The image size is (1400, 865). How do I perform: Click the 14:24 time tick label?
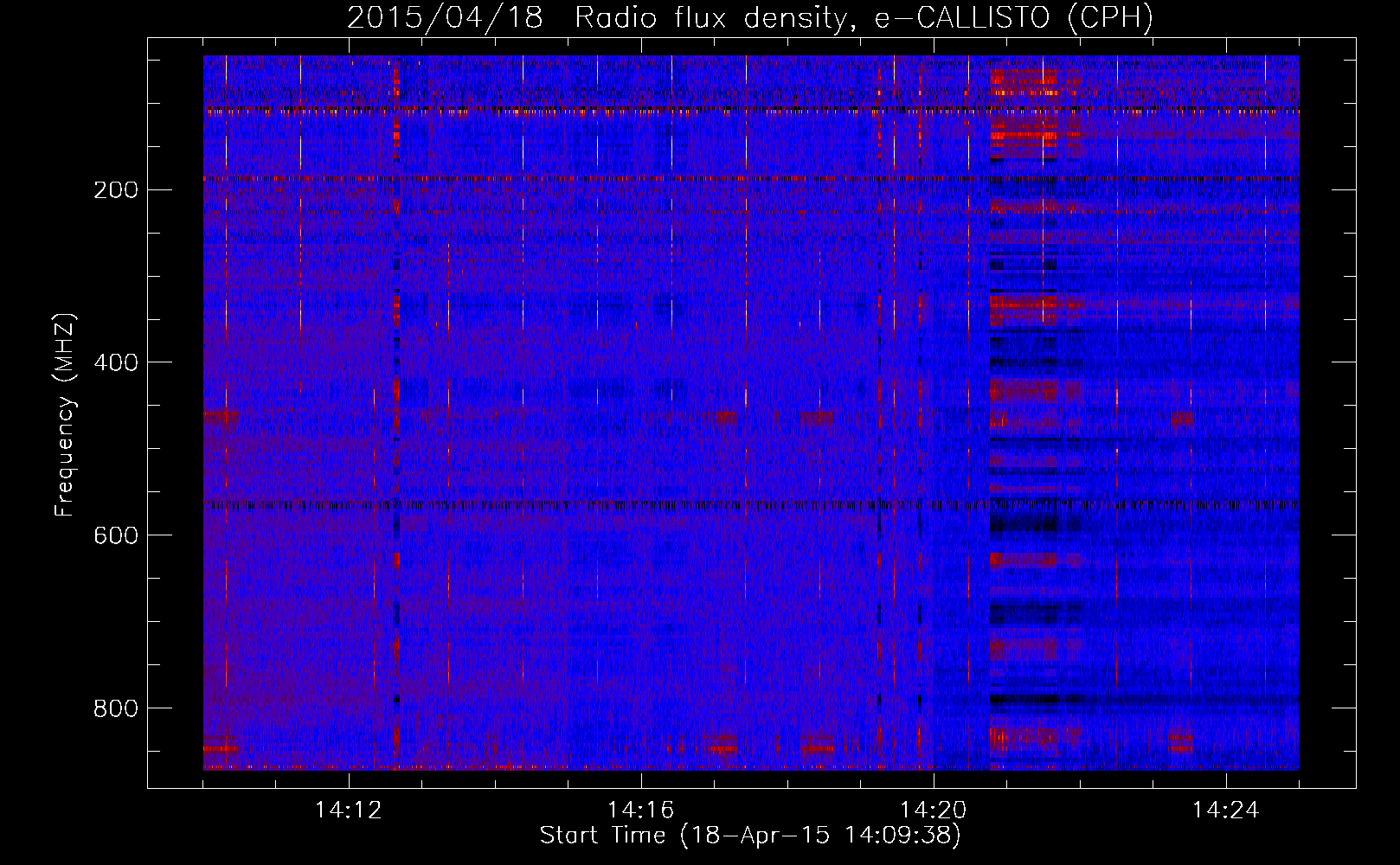click(1226, 811)
